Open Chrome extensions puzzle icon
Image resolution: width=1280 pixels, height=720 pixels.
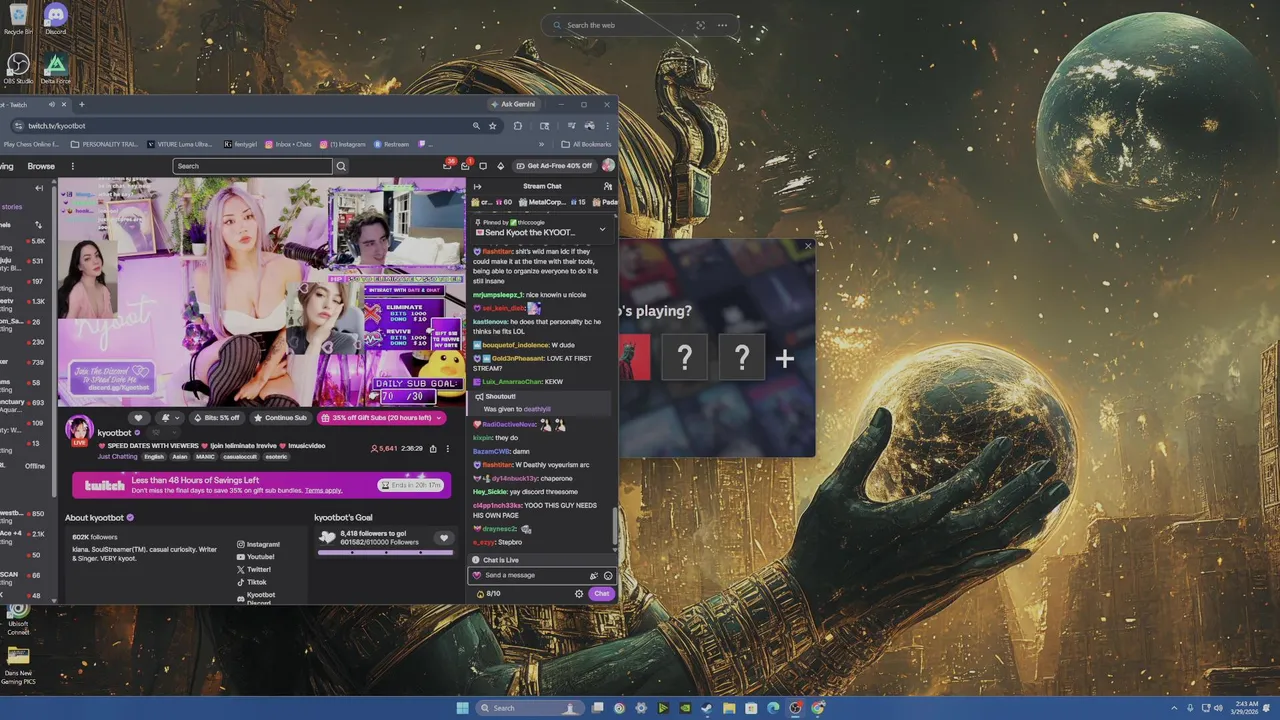(x=518, y=126)
